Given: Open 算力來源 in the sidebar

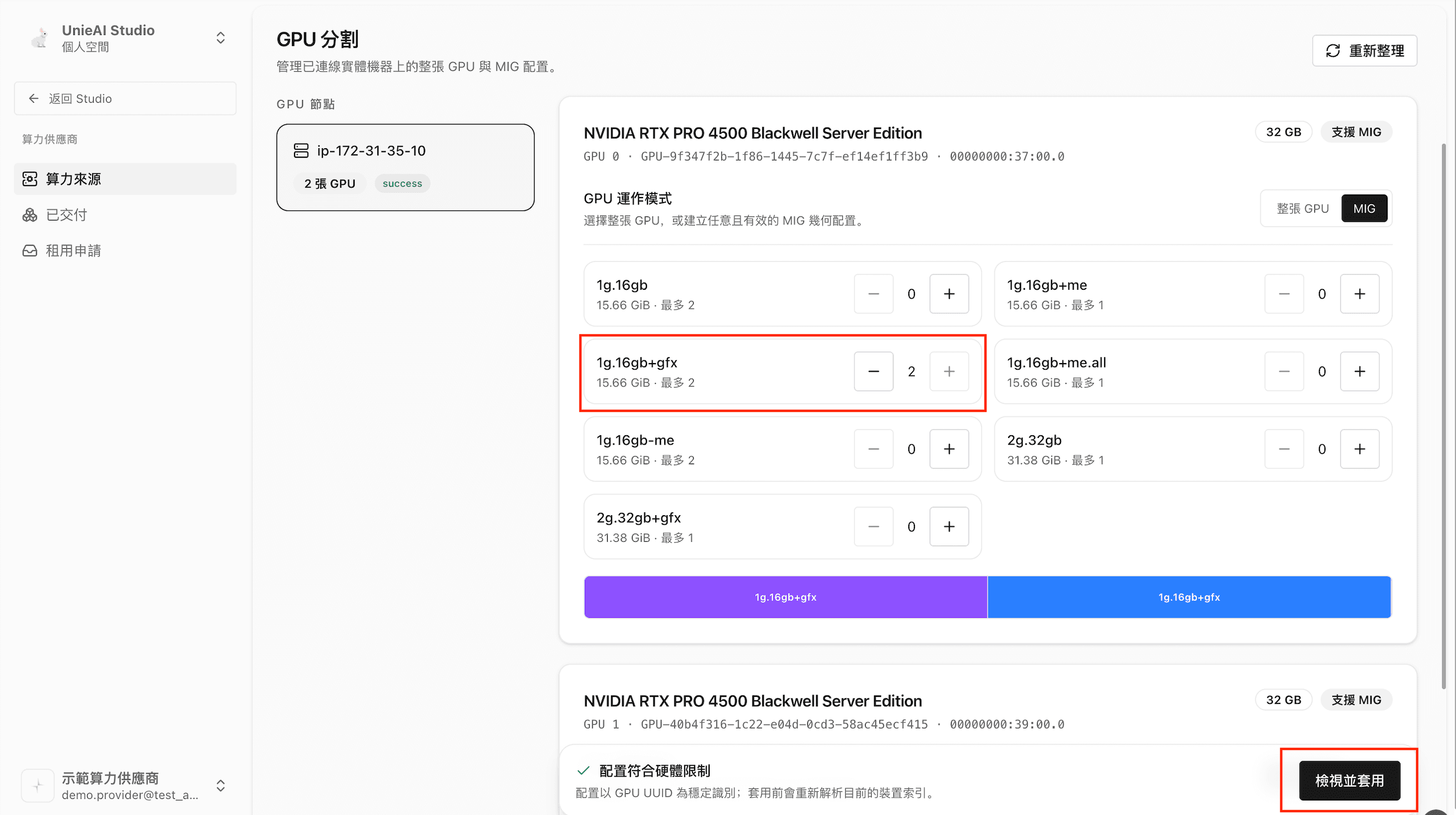Looking at the screenshot, I should pyautogui.click(x=125, y=179).
